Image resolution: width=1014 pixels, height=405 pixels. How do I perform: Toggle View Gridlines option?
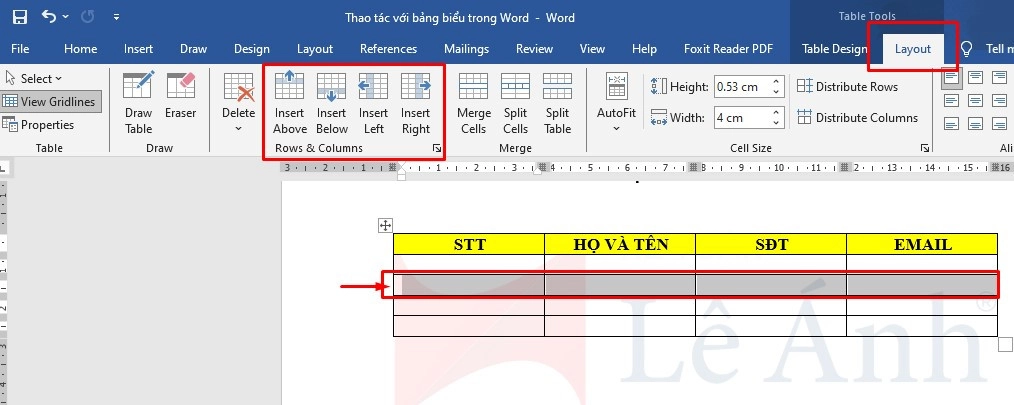click(50, 101)
